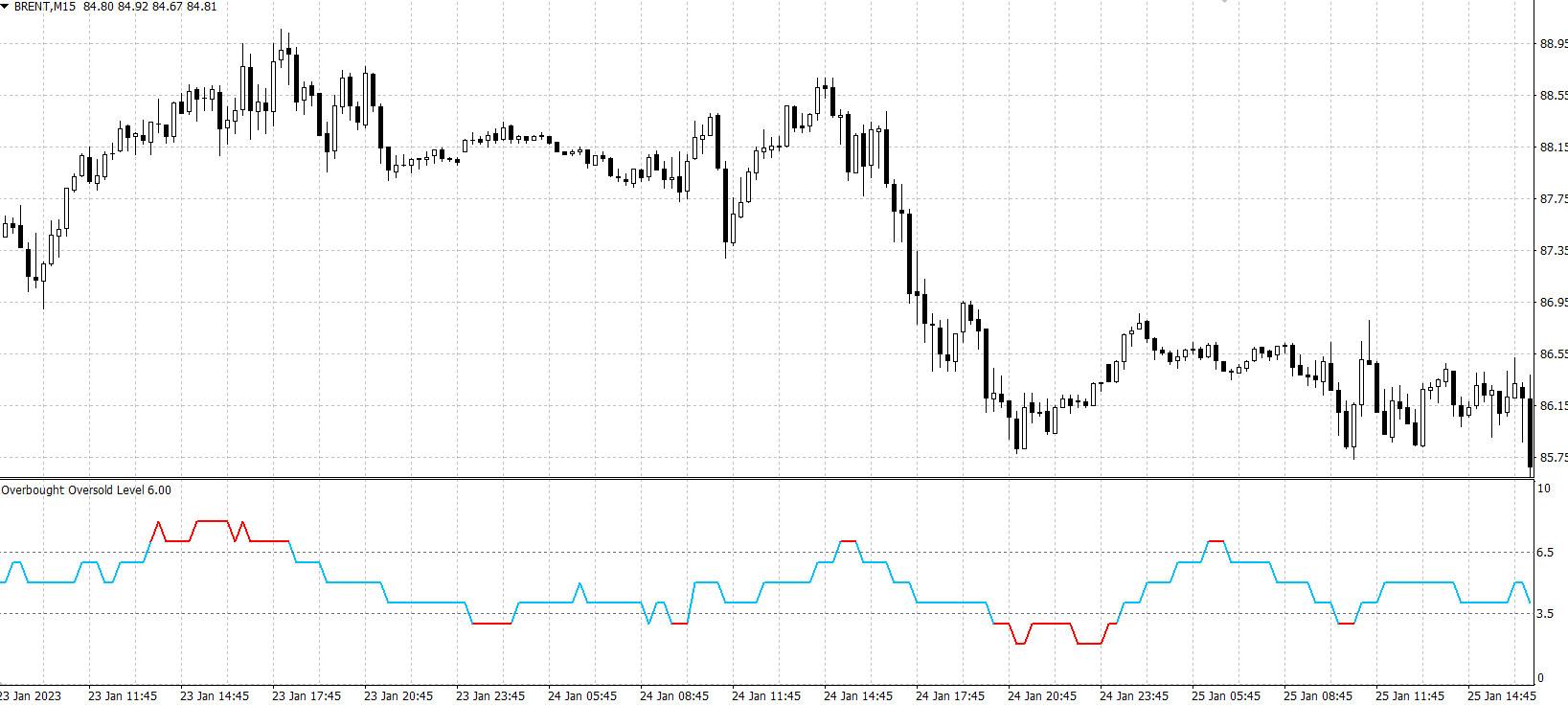Click the 6.5 indicator scale value

(1544, 553)
